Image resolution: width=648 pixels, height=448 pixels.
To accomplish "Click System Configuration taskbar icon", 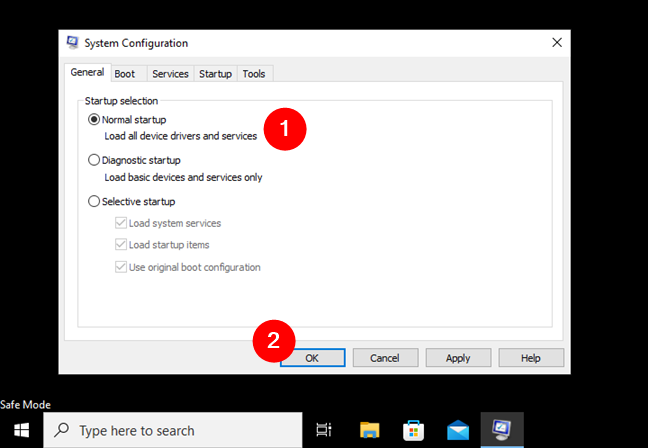I will pos(502,430).
